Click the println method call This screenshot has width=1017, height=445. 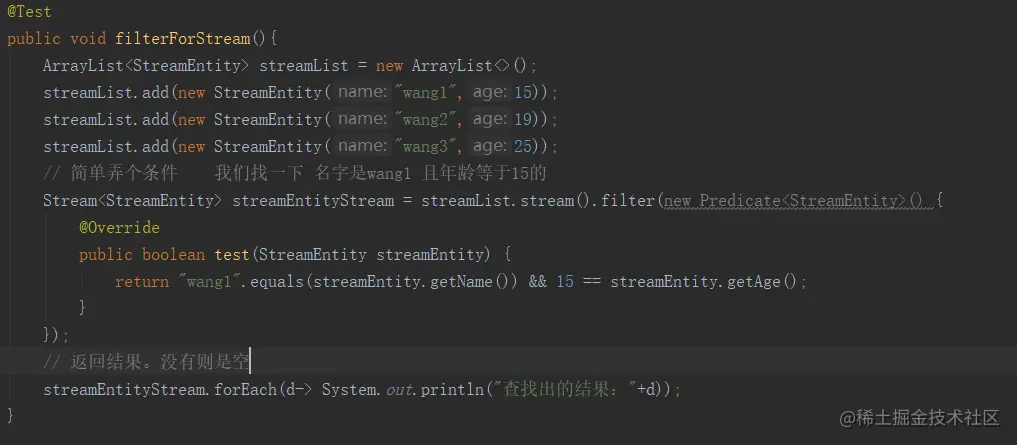tap(452, 391)
